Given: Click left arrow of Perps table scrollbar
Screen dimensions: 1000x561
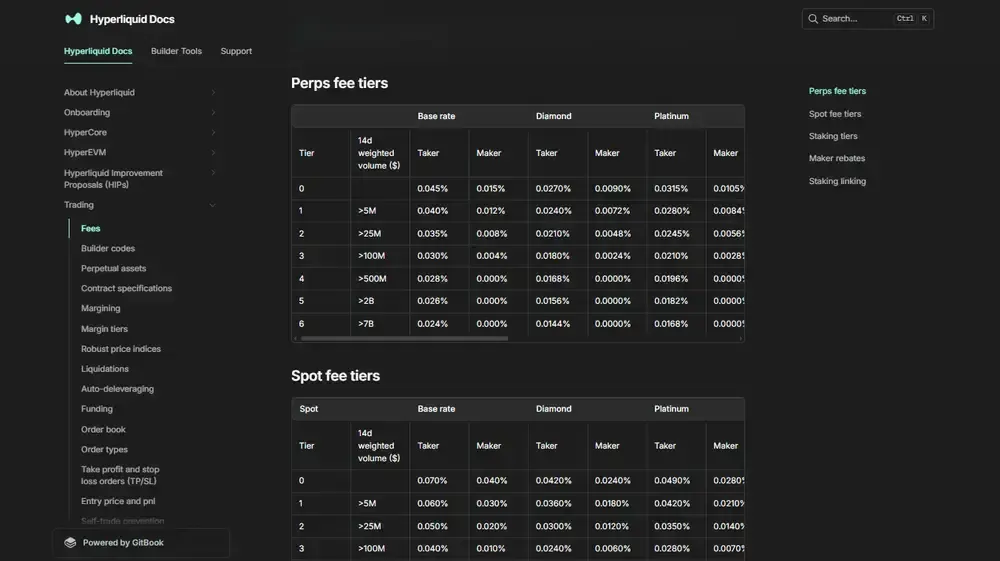Looking at the screenshot, I should pyautogui.click(x=295, y=339).
